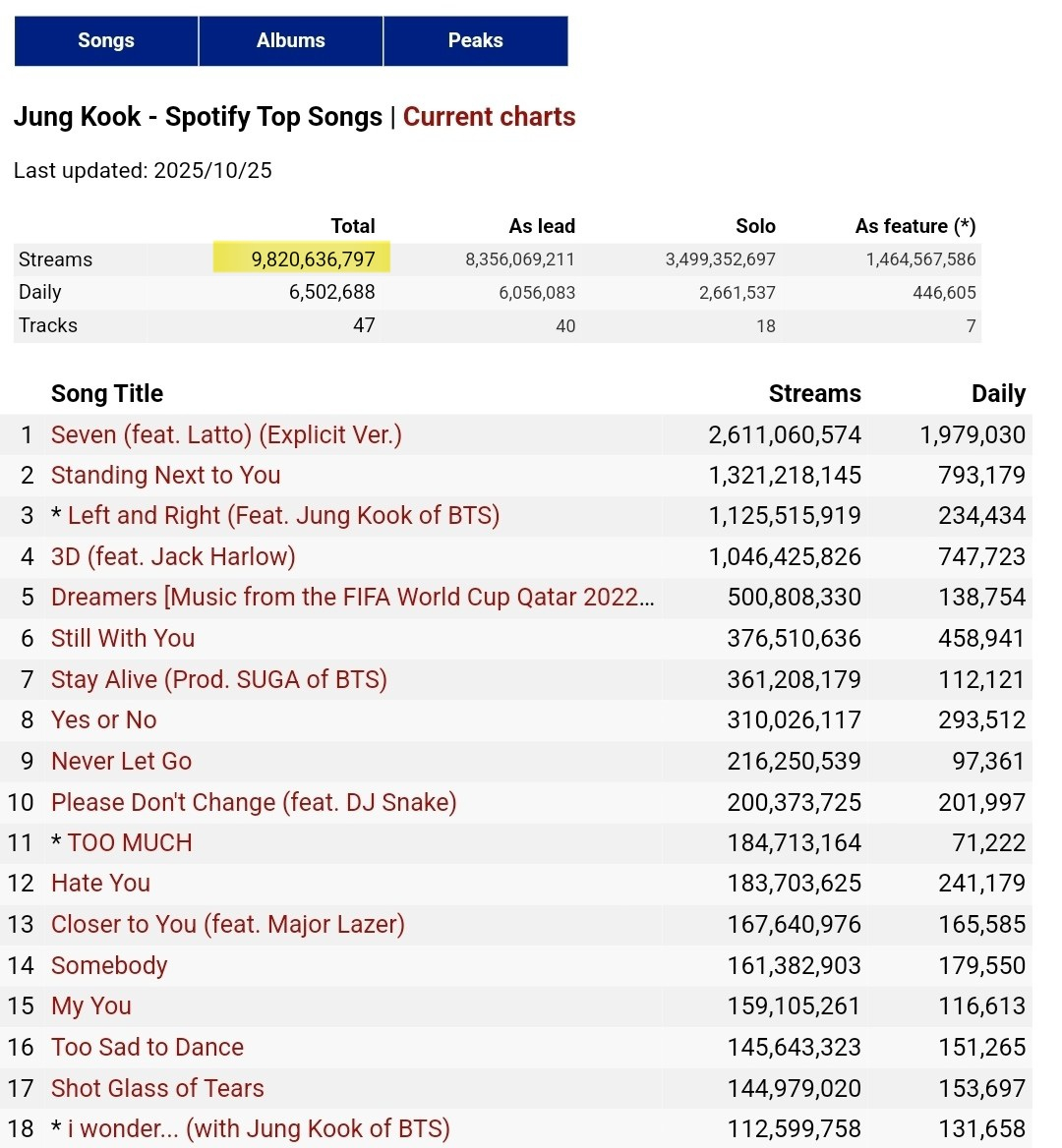Select 3D (feat. Jack Harlow) link
The height and width of the screenshot is (1148, 1062).
pos(173,557)
